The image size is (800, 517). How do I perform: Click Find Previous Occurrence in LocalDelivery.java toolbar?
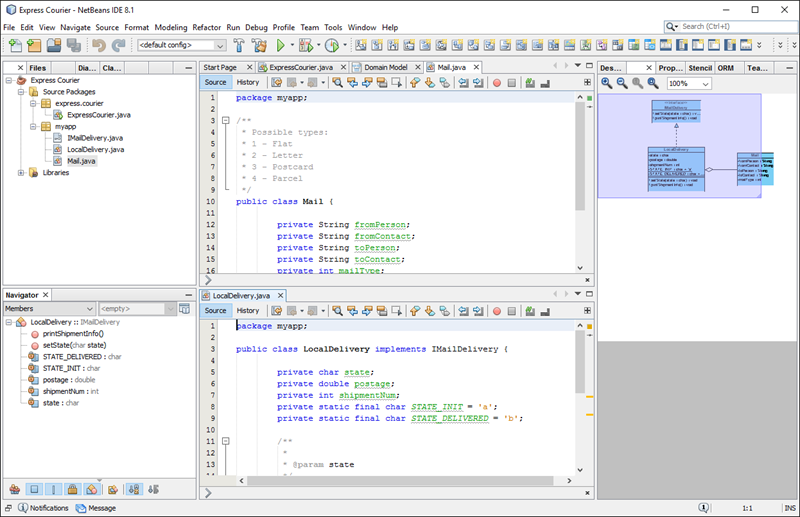(352, 311)
